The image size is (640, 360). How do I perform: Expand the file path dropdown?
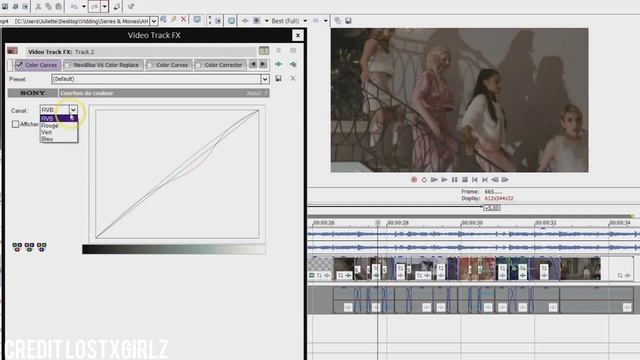154,21
